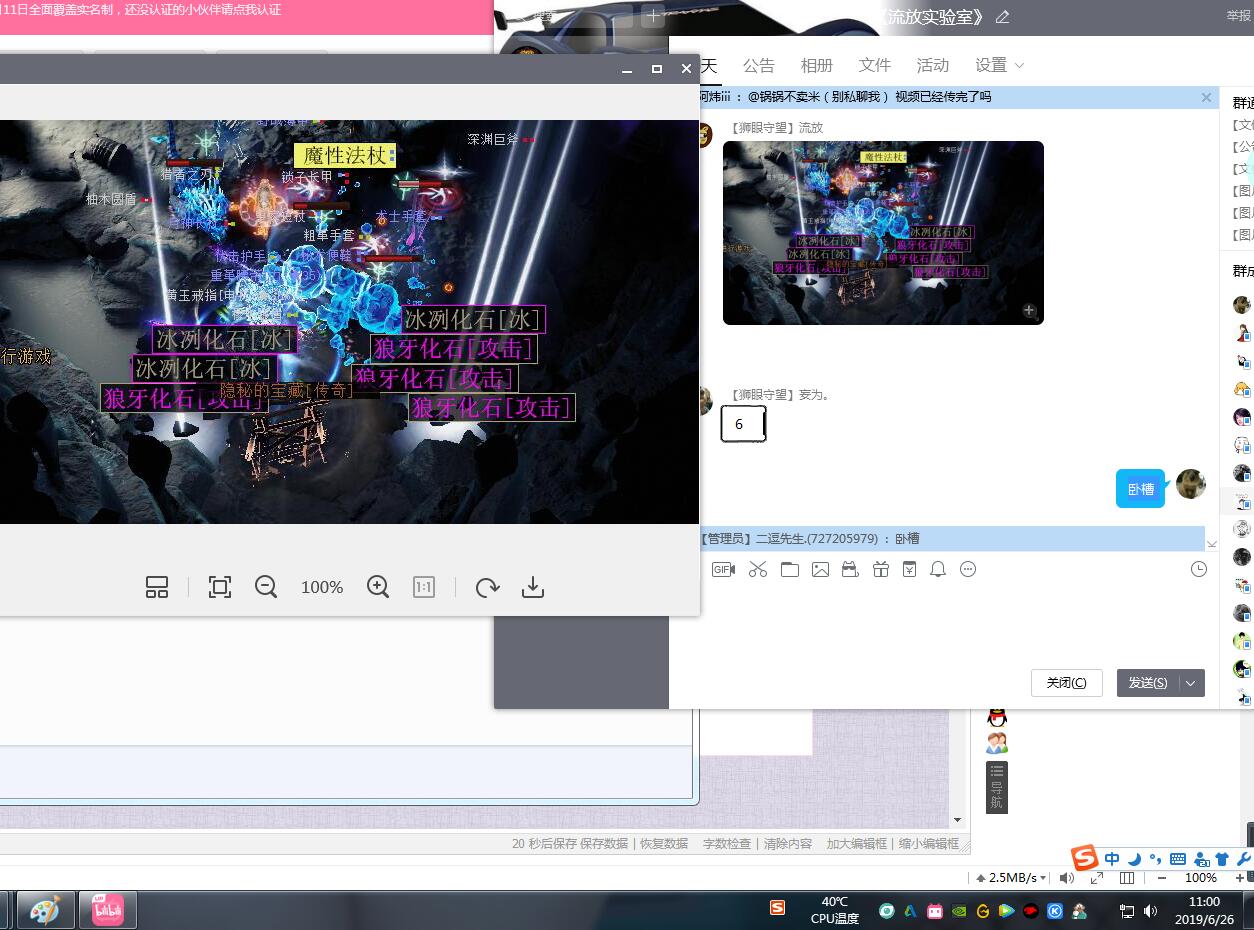Click the GIF recording icon in chat toolbar
The image size is (1254, 930).
(723, 569)
